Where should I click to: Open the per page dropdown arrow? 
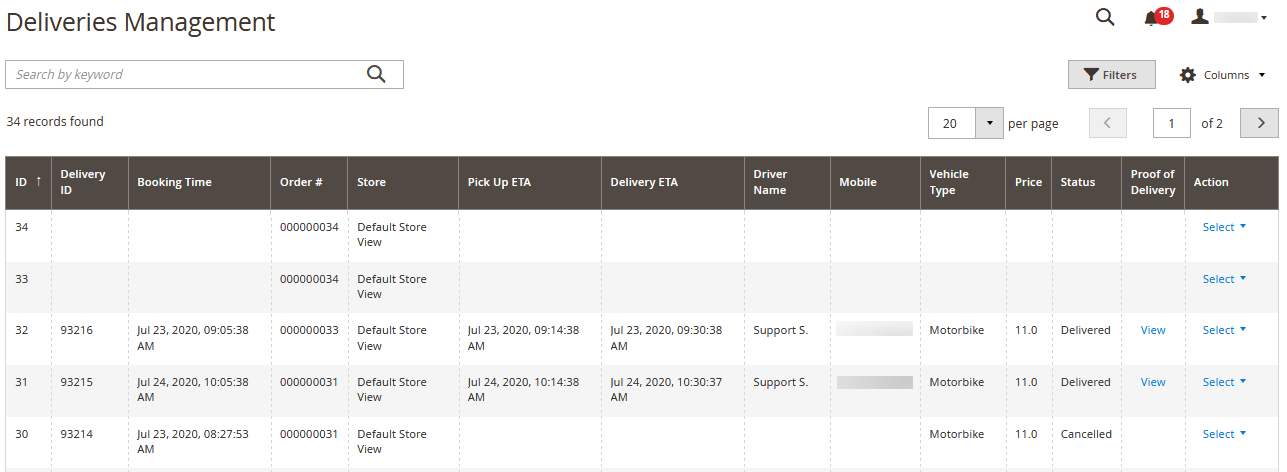tap(989, 123)
